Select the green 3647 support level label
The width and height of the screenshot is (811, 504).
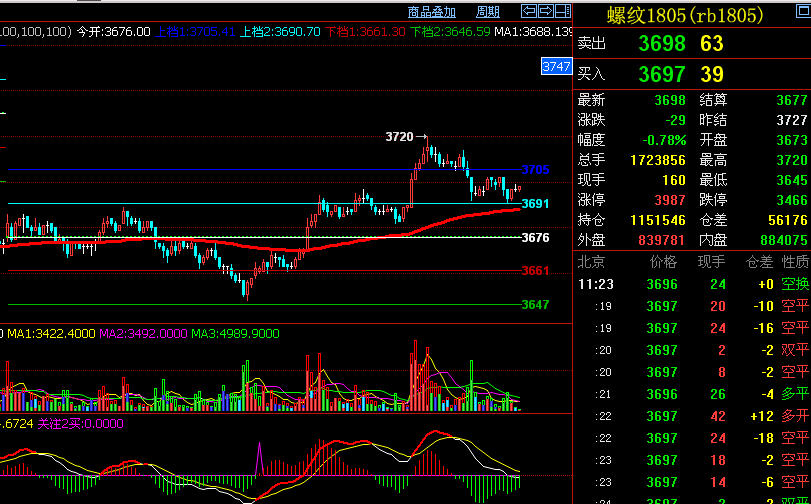coord(535,305)
